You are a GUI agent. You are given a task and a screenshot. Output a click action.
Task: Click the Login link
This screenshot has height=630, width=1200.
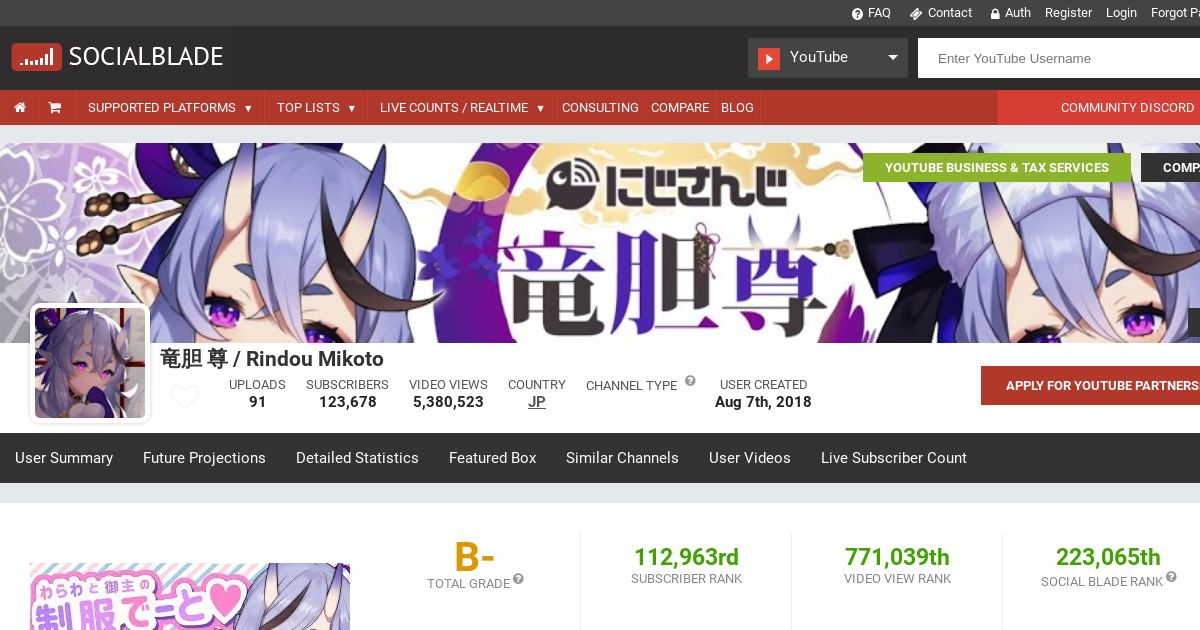point(1121,13)
